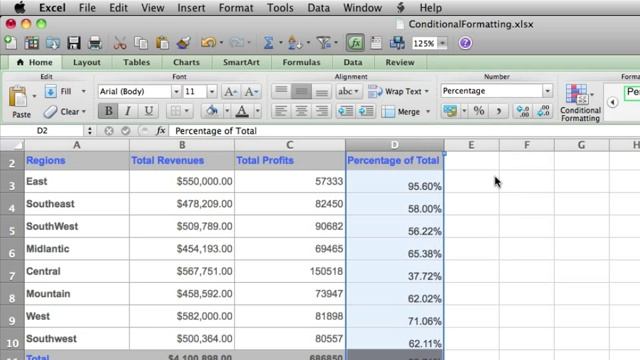Open the font name Arial (Body) dropdown
The image size is (640, 360).
(x=176, y=91)
